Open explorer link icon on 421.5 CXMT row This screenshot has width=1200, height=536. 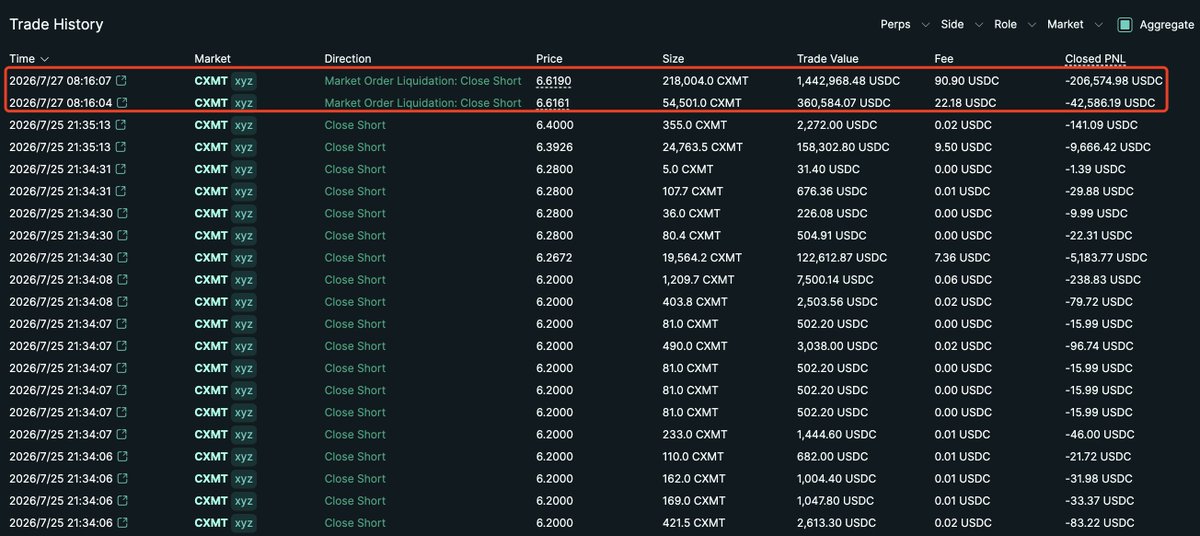click(121, 522)
